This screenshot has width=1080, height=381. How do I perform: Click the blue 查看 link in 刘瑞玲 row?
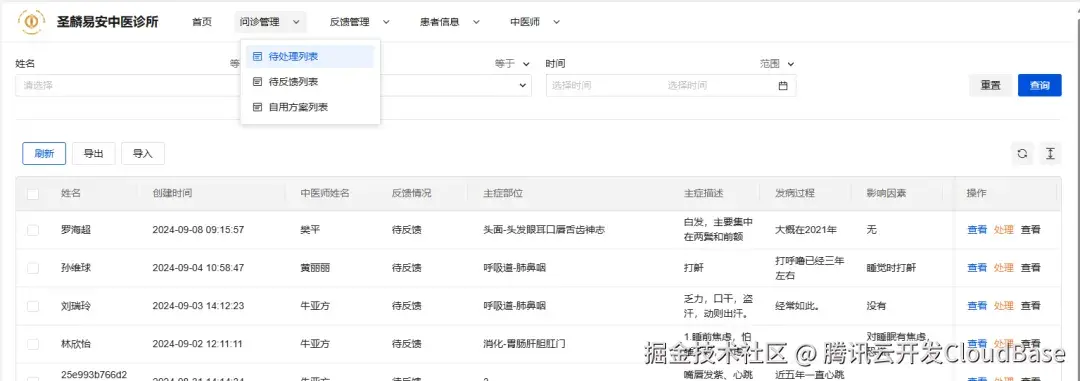977,306
